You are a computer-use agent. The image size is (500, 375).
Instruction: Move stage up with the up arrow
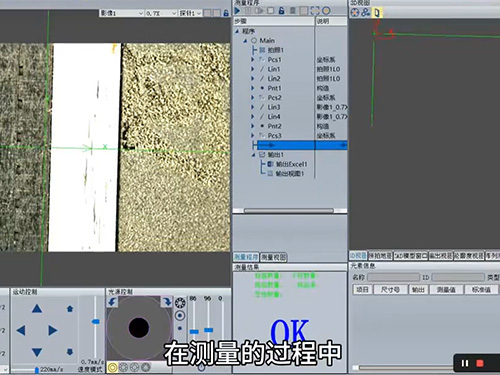(37, 309)
